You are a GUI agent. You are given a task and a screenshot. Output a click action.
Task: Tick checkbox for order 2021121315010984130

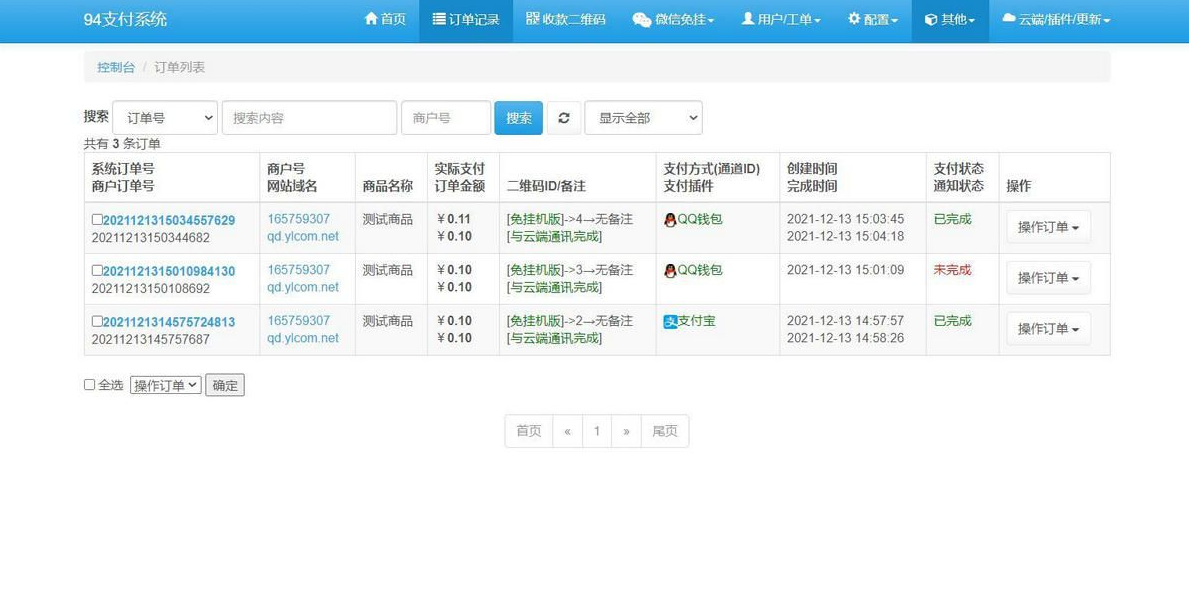click(x=97, y=270)
